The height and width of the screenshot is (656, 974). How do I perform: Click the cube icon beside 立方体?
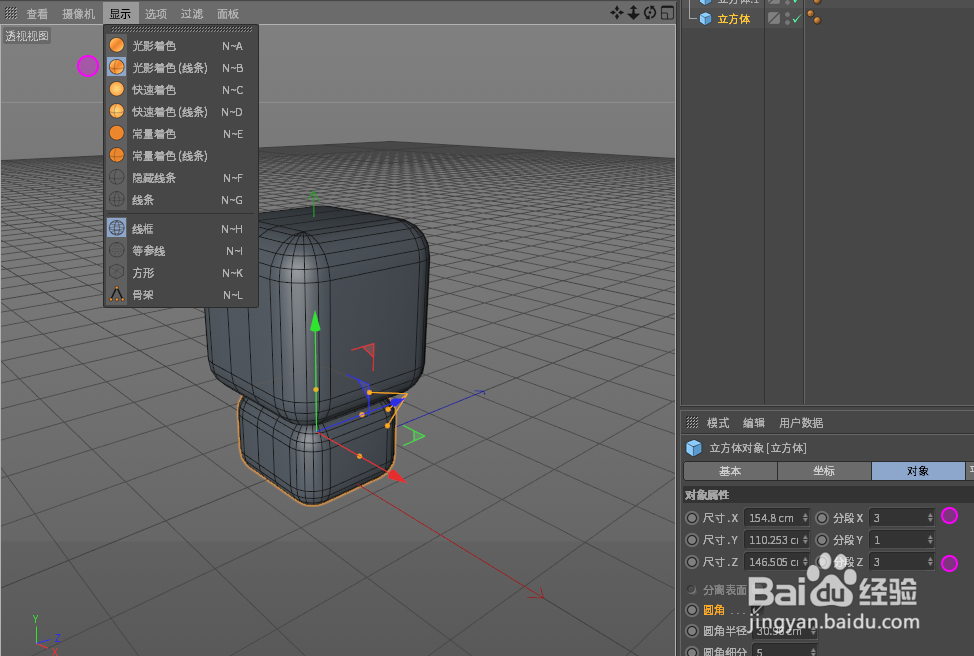point(706,19)
